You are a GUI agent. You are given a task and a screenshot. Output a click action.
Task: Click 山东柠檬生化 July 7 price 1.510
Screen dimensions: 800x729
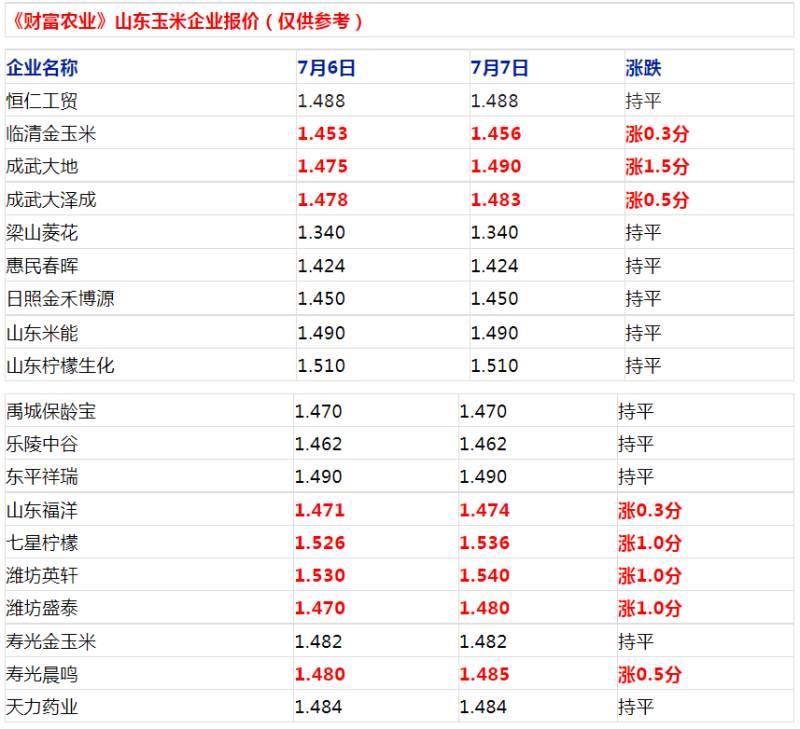pyautogui.click(x=494, y=366)
